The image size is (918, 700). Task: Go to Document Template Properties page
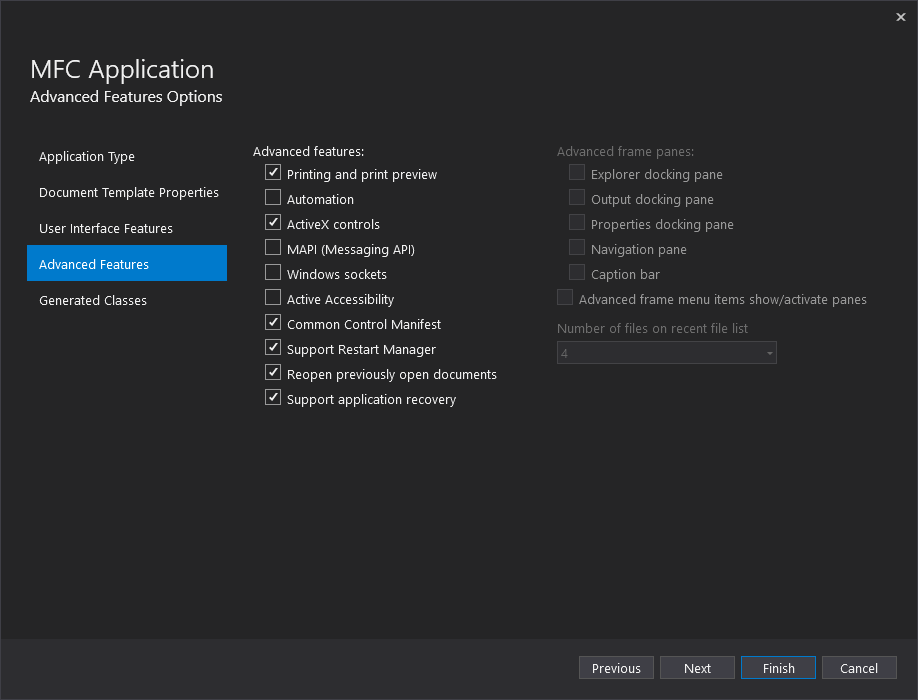coord(128,193)
